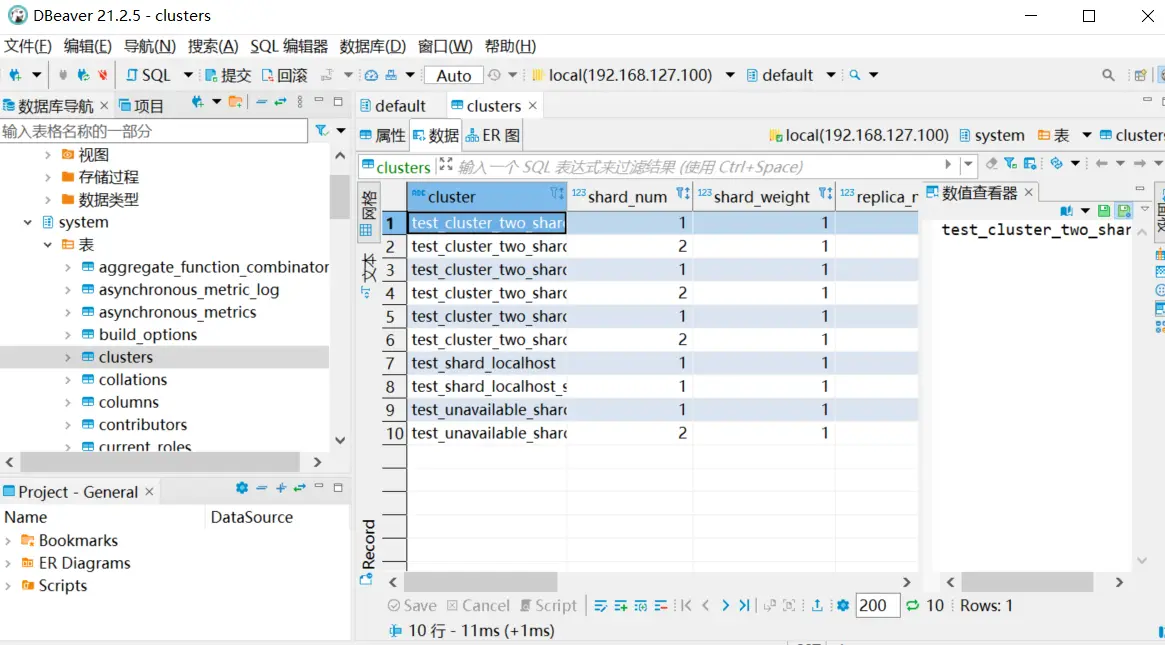Click the shard_num column sort icon
The width and height of the screenshot is (1165, 645).
click(683, 194)
